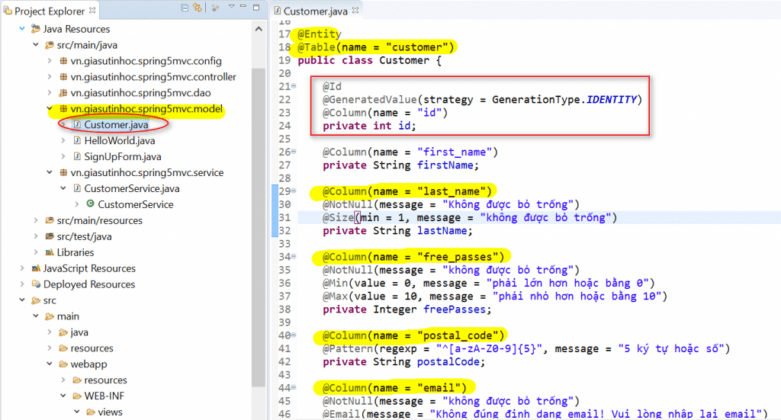The height and width of the screenshot is (420, 781).
Task: Fold the free_passes column block at line 34
Action: pyautogui.click(x=292, y=256)
